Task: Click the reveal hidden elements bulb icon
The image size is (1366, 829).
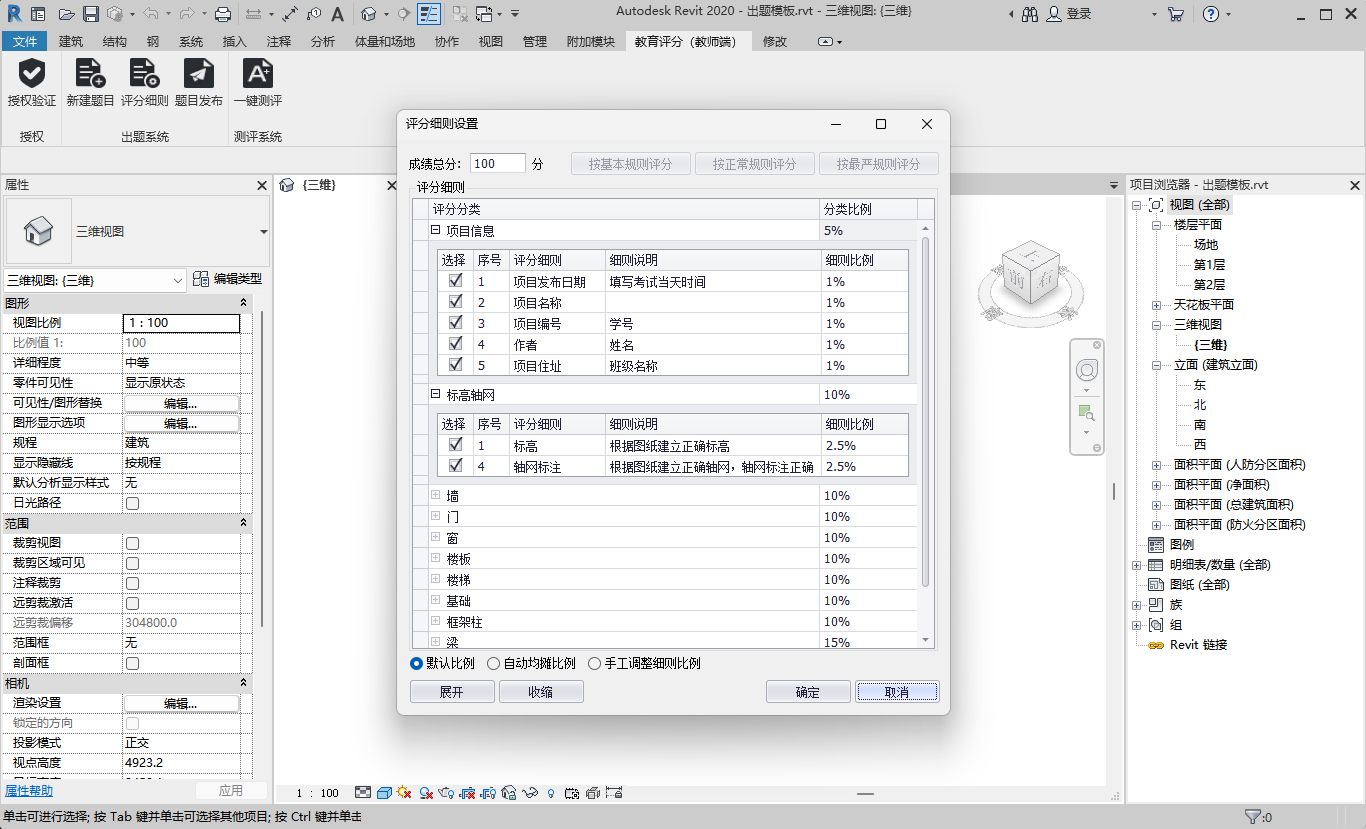Action: tap(551, 793)
